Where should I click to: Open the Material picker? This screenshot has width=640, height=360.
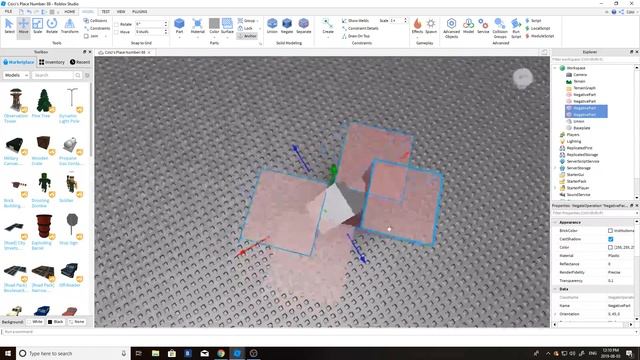point(198,25)
